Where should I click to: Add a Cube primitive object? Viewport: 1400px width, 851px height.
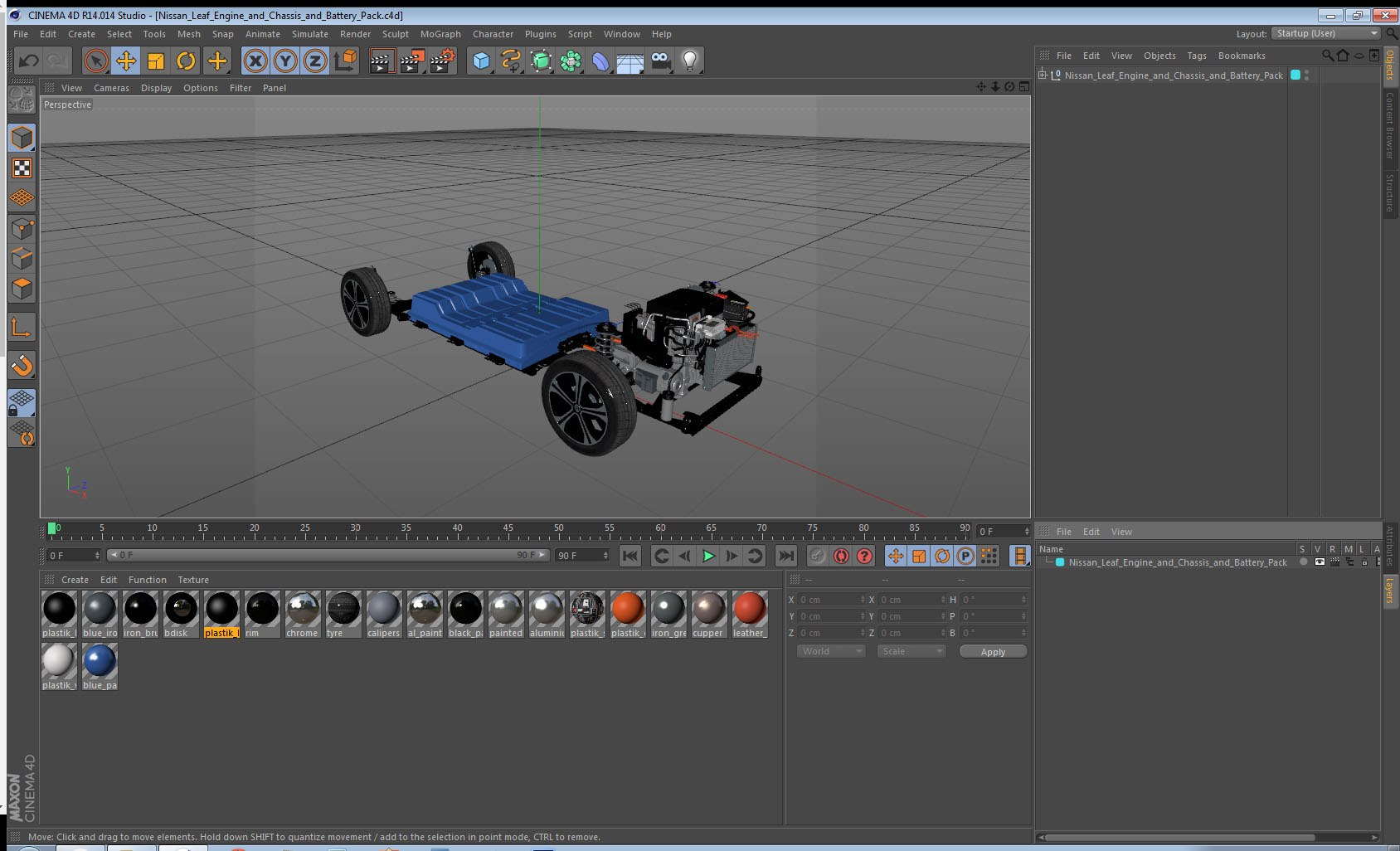[x=481, y=61]
